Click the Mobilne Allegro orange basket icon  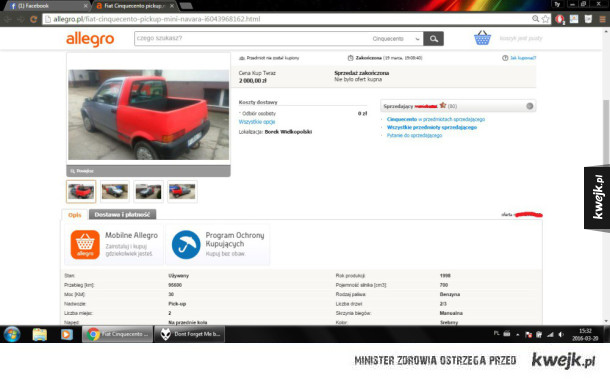[85, 244]
